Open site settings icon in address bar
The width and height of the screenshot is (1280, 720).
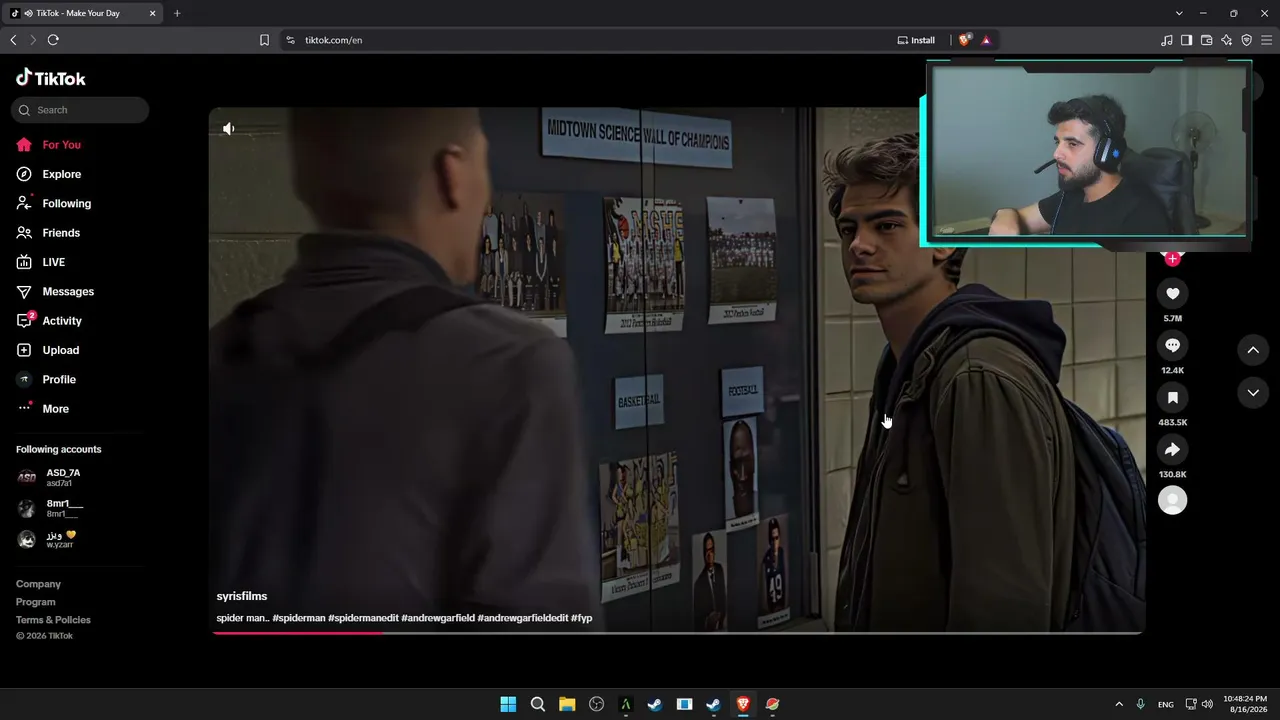pos(290,40)
